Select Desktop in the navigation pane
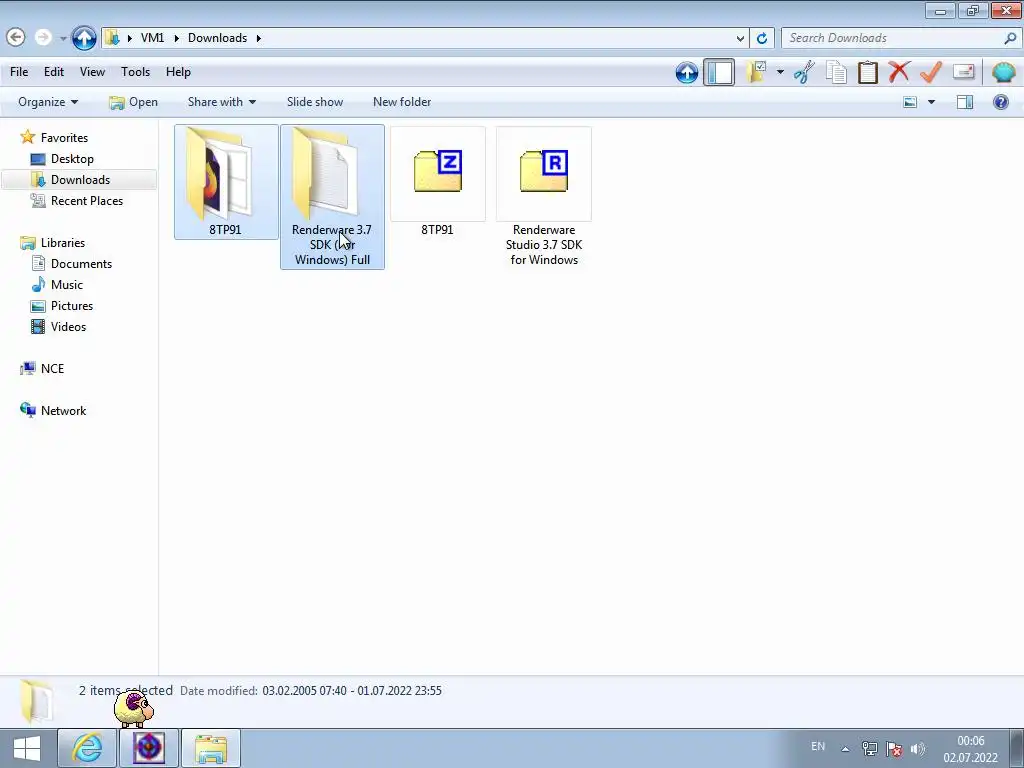Screen dimensions: 1024x768 [72, 159]
